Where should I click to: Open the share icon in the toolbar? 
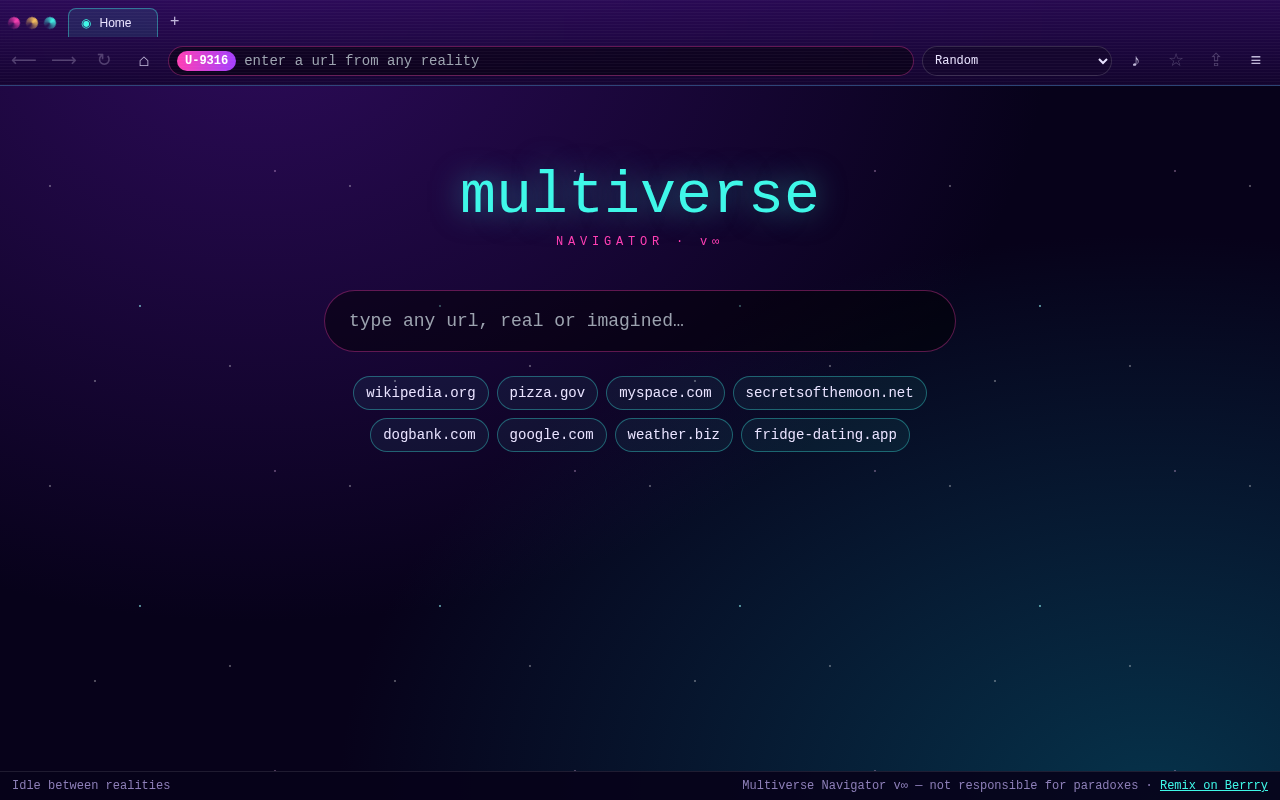pos(1216,60)
